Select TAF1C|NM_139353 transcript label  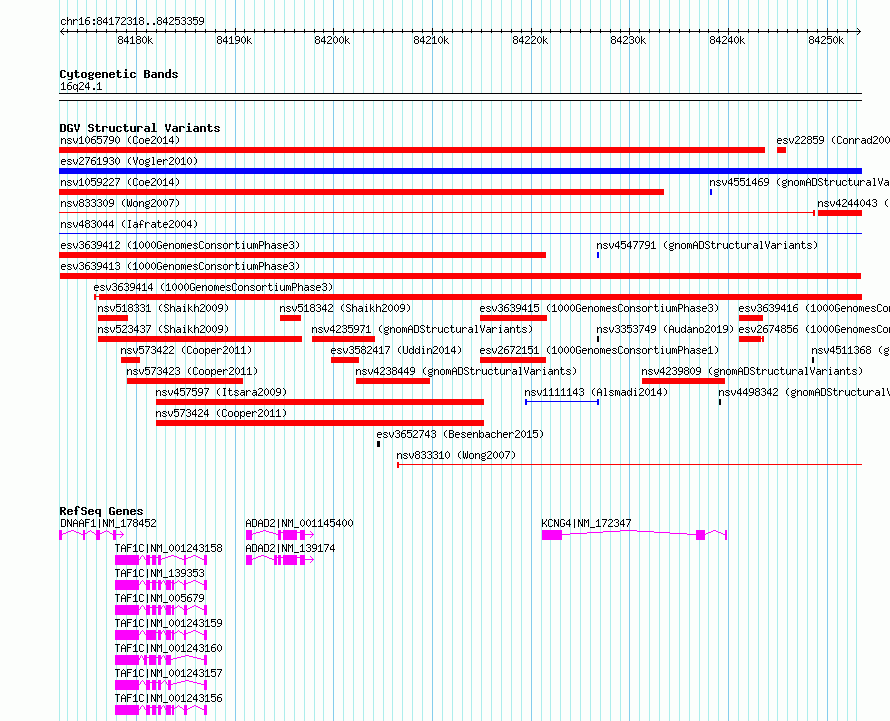click(x=159, y=573)
